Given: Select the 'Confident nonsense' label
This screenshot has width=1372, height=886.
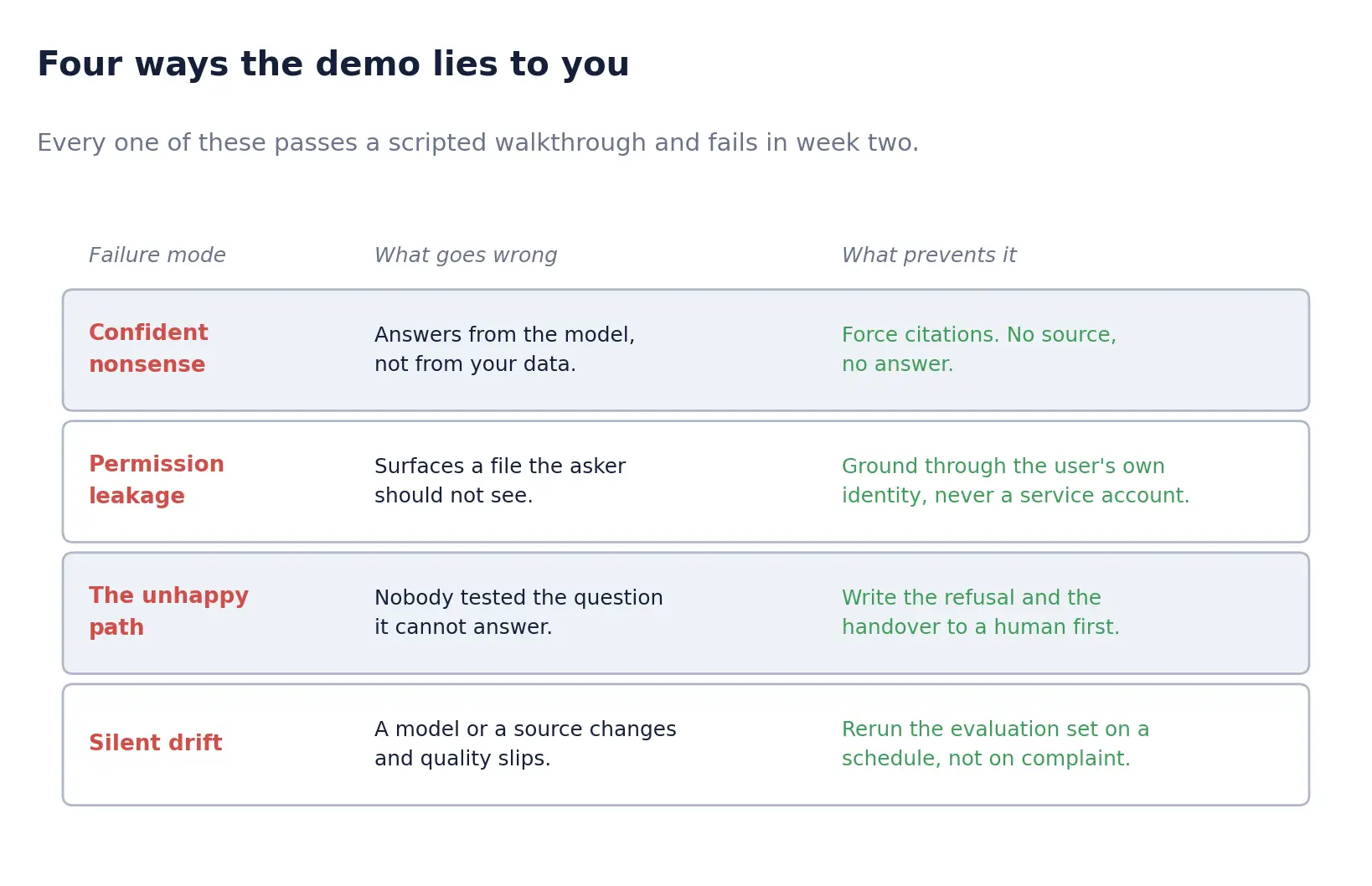Looking at the screenshot, I should click(x=148, y=348).
